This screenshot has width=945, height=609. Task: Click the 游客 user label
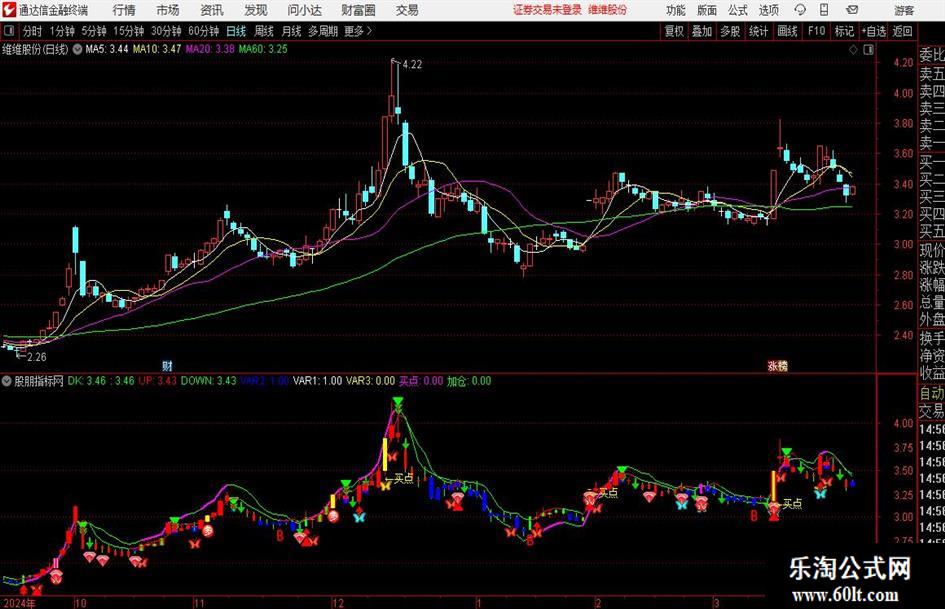[904, 10]
